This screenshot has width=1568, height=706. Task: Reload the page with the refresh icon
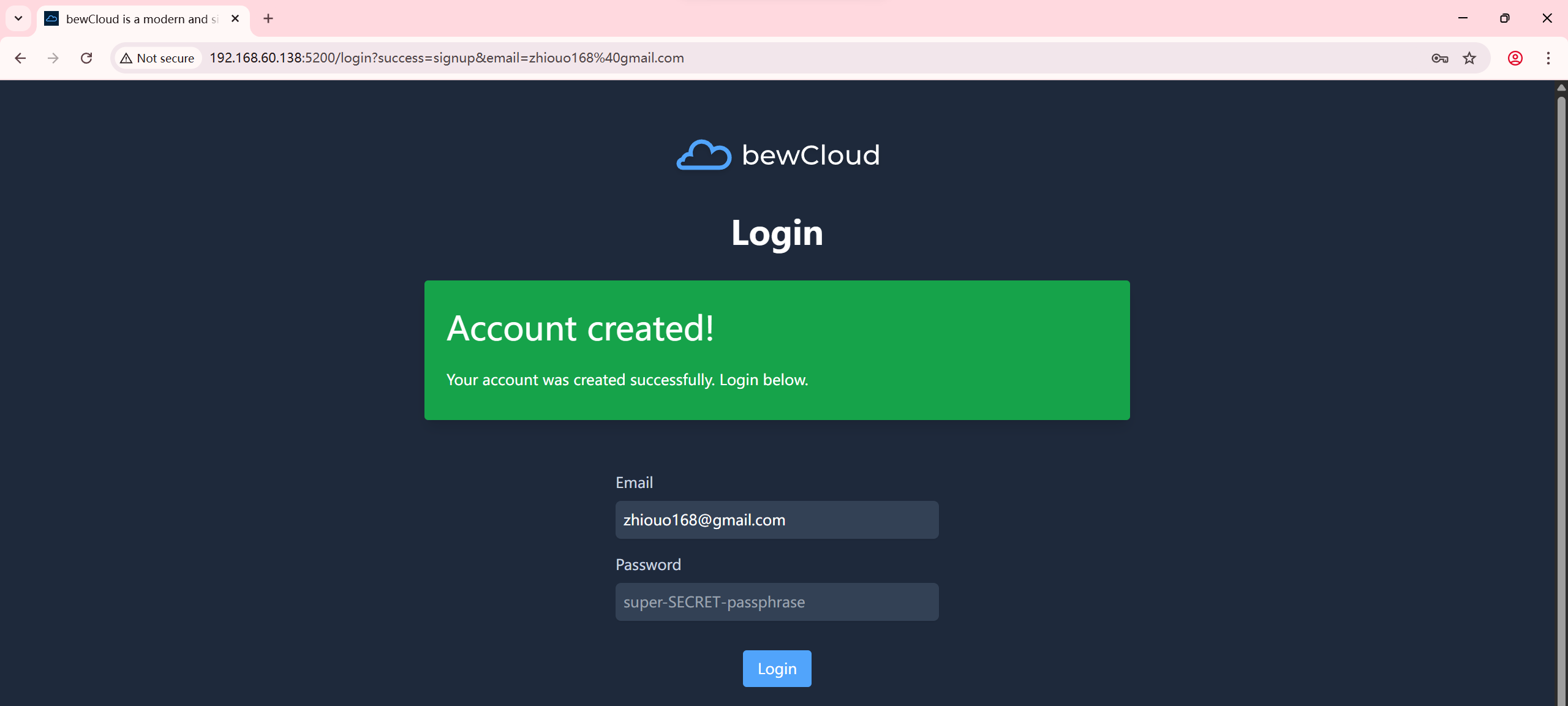click(x=86, y=58)
